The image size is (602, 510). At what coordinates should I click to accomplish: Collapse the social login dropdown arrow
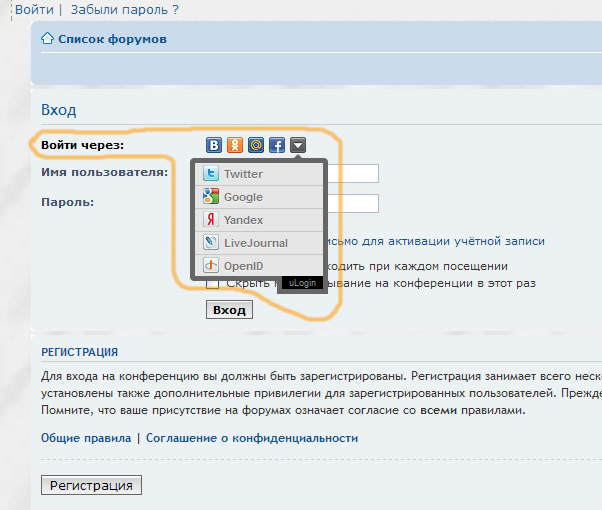click(298, 146)
